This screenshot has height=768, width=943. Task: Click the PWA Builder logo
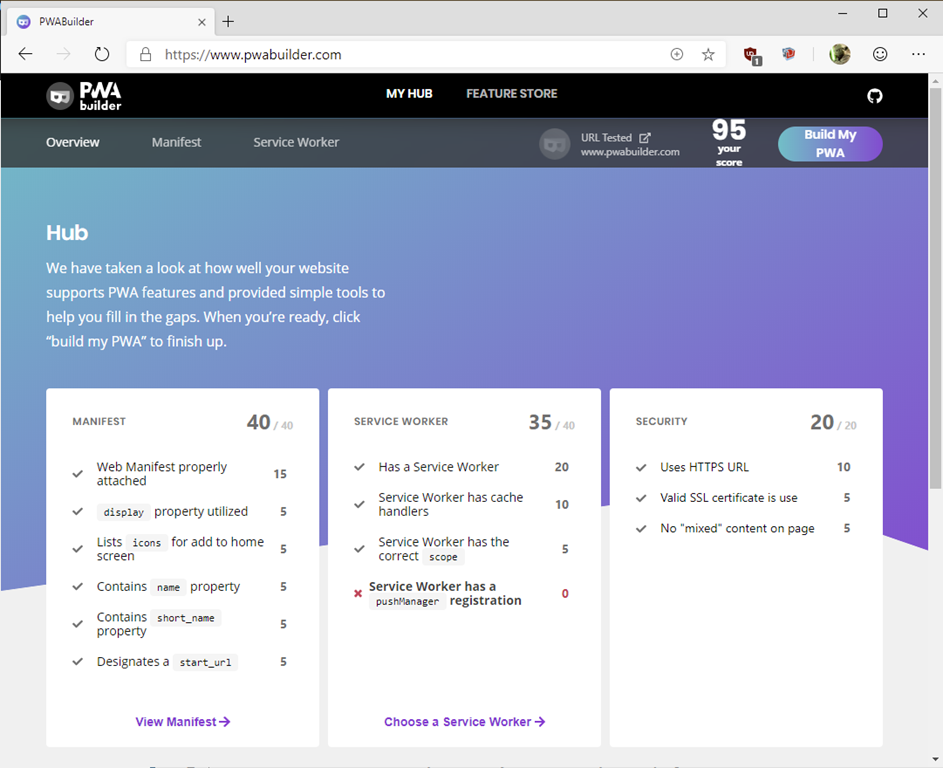84,96
